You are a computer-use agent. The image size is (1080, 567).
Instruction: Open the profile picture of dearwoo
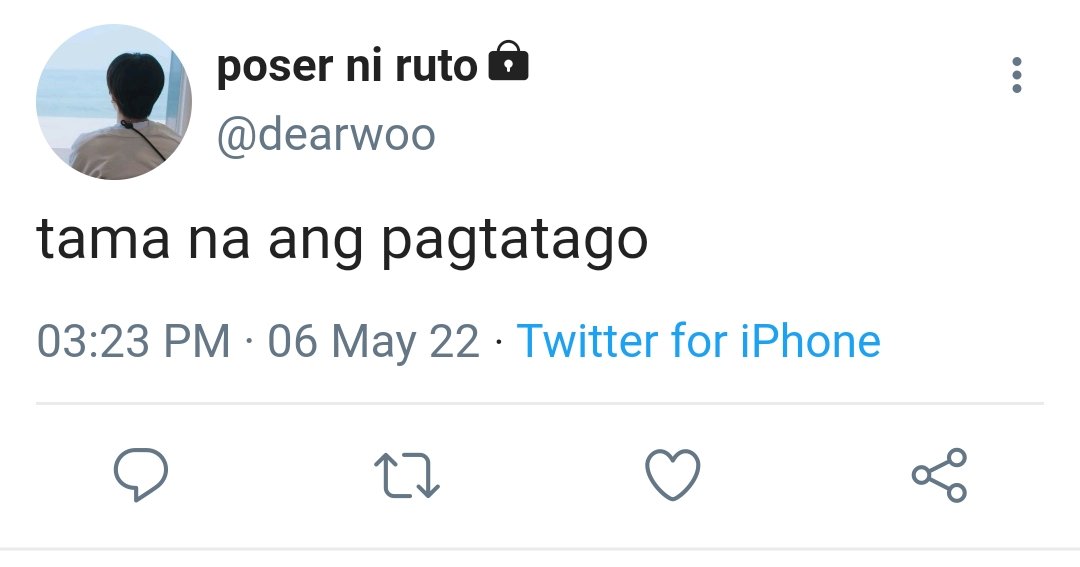[114, 102]
